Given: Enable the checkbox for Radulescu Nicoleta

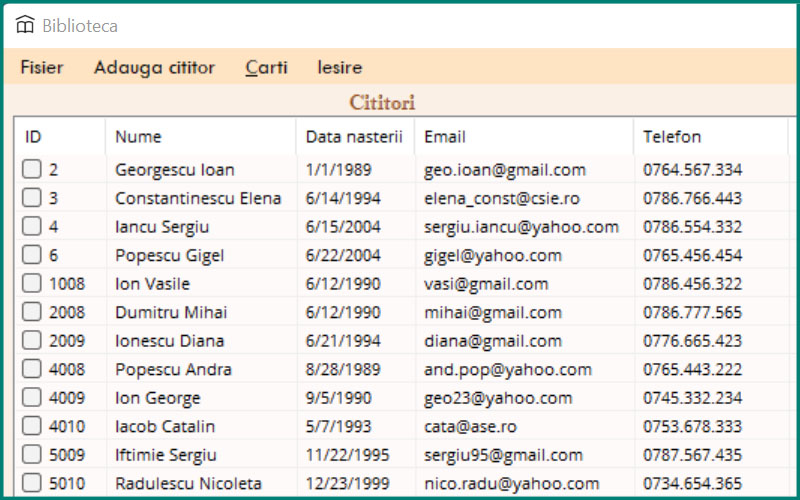Looking at the screenshot, I should pos(32,484).
